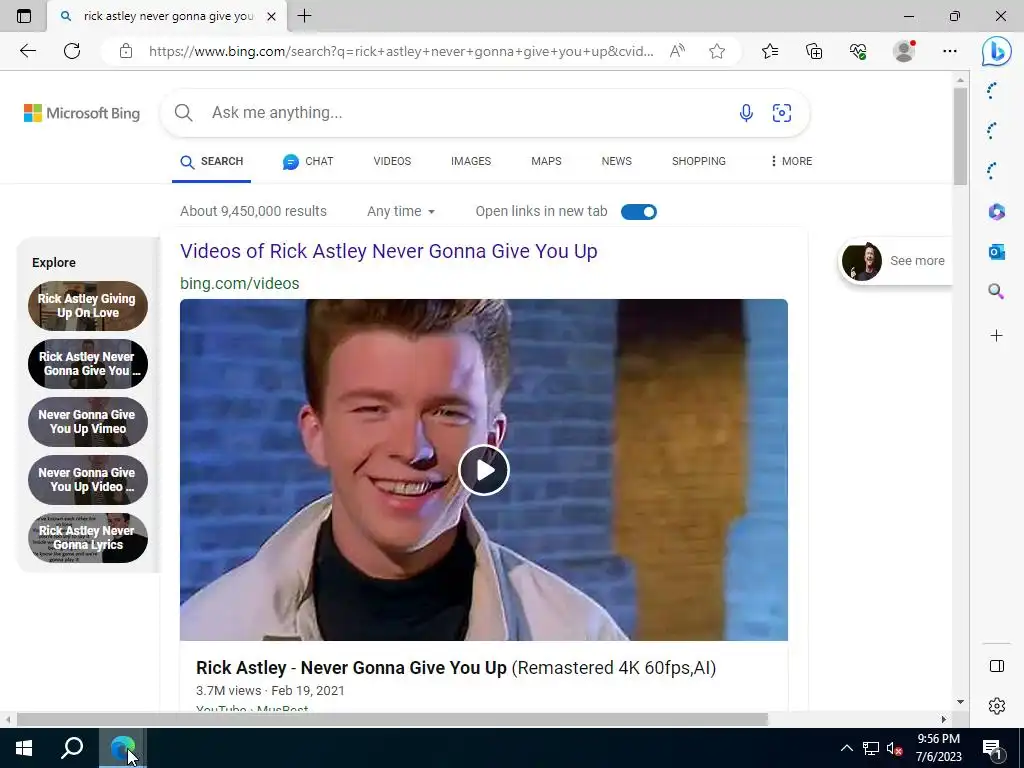Image resolution: width=1024 pixels, height=768 pixels.
Task: Toggle Open links in new tab switch
Action: [639, 212]
